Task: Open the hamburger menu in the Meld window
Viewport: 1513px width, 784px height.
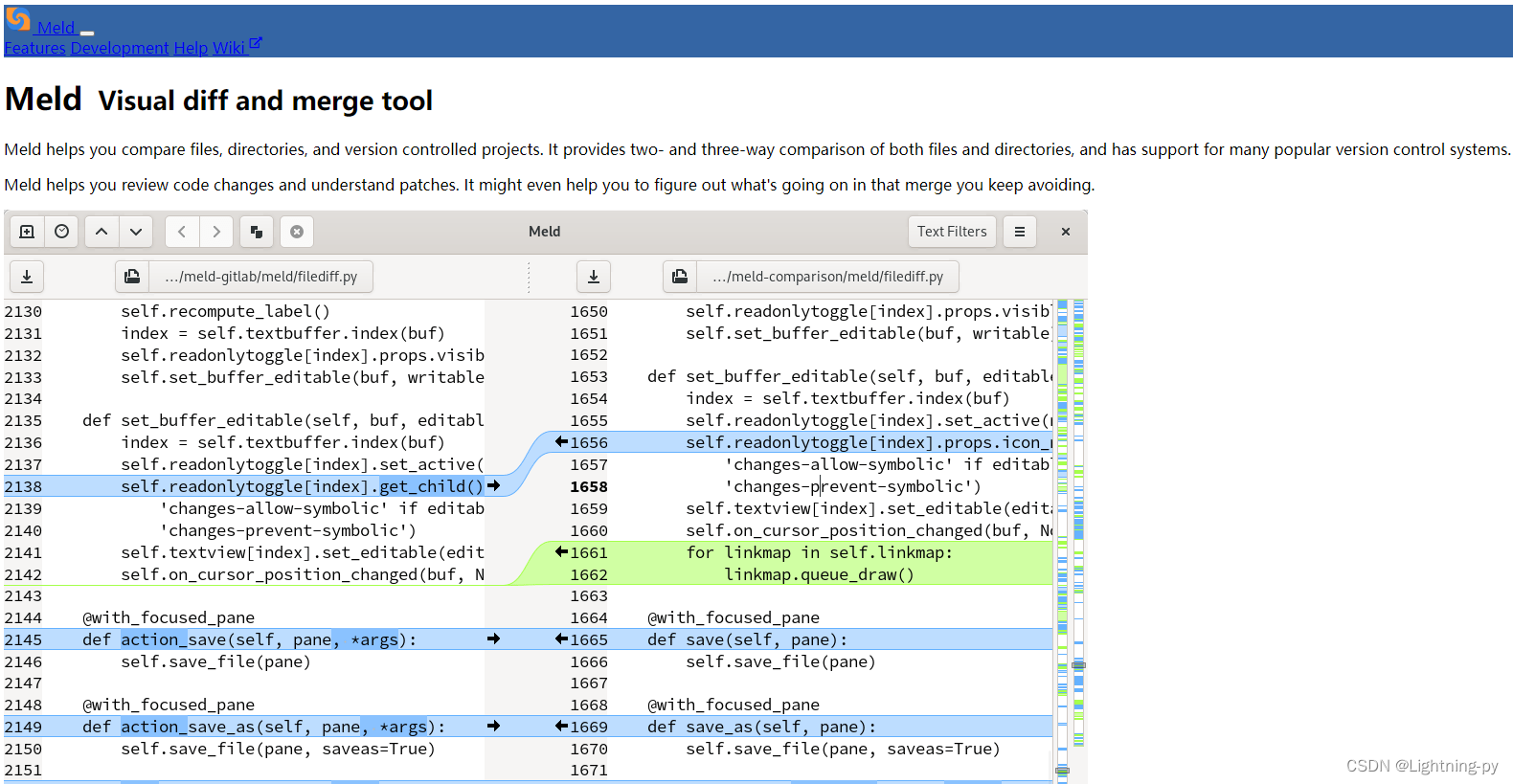Action: (1020, 232)
